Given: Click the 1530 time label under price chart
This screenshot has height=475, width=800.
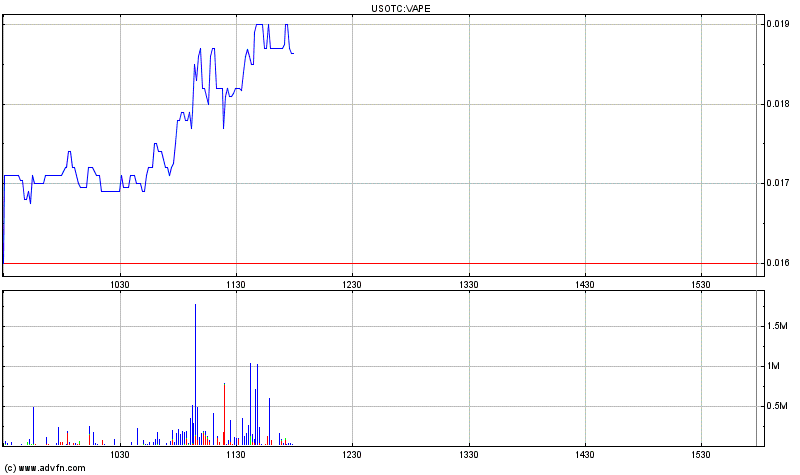Looking at the screenshot, I should (701, 285).
